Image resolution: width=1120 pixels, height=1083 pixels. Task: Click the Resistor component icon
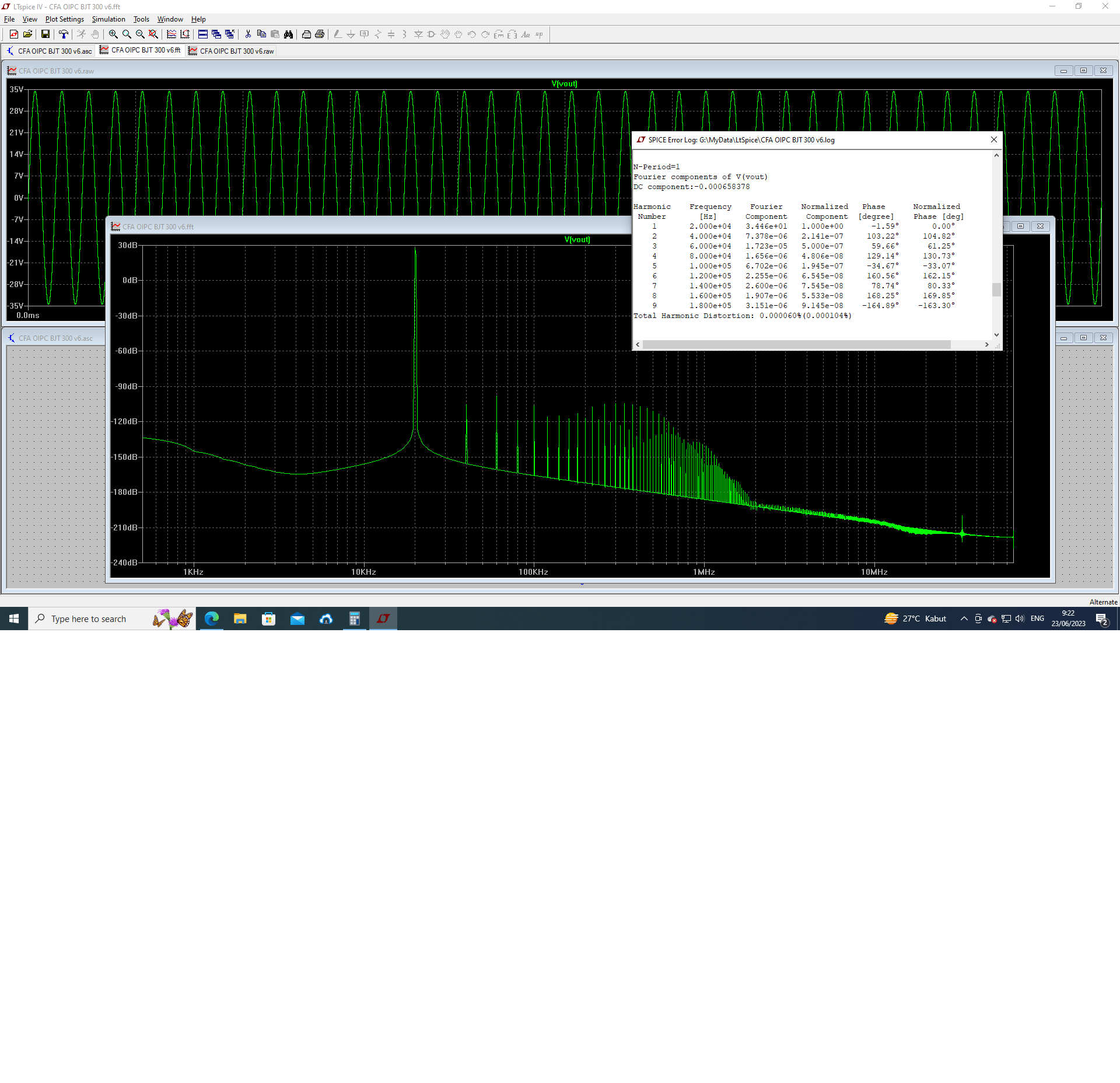pos(377,34)
